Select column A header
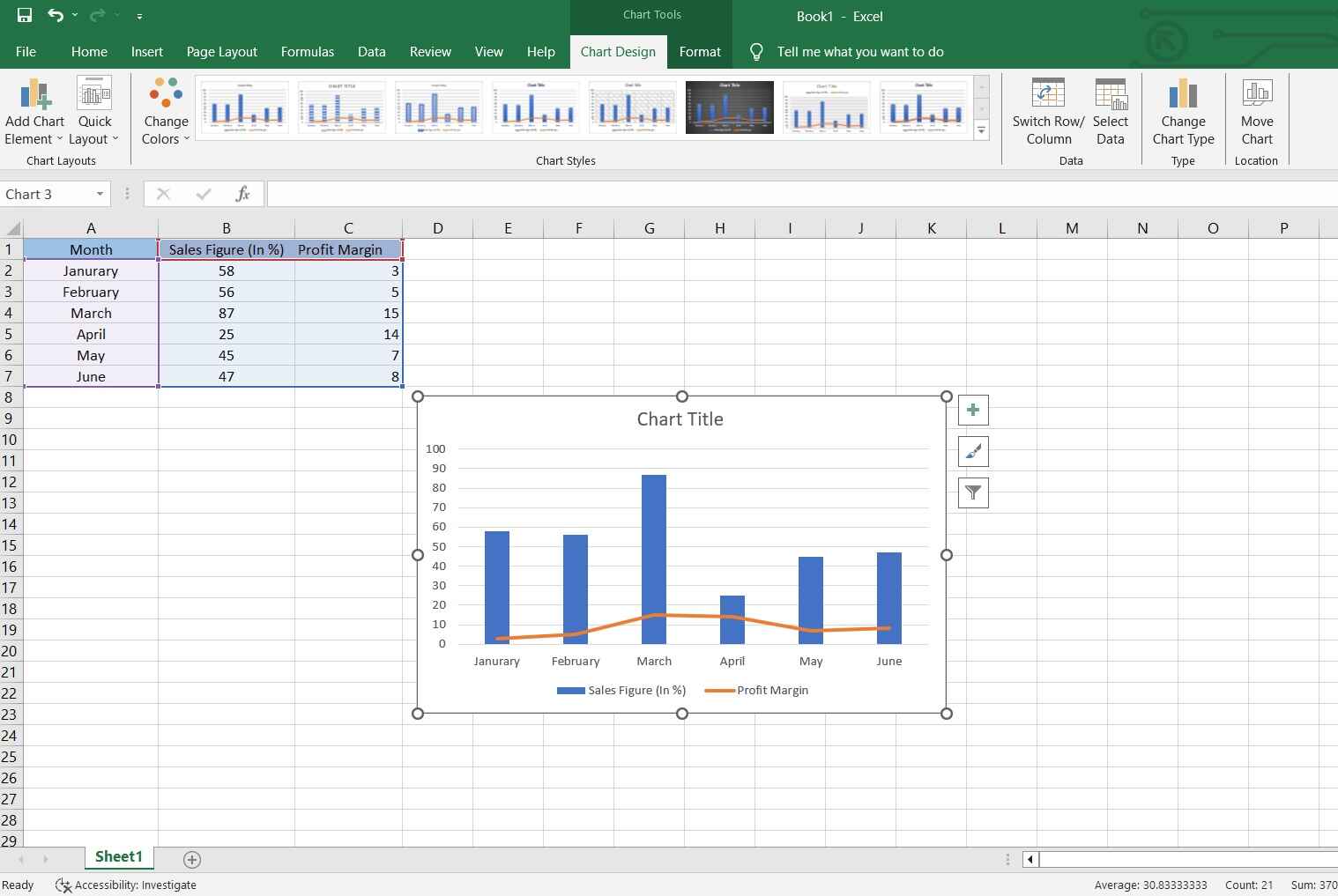The image size is (1338, 896). pyautogui.click(x=91, y=228)
